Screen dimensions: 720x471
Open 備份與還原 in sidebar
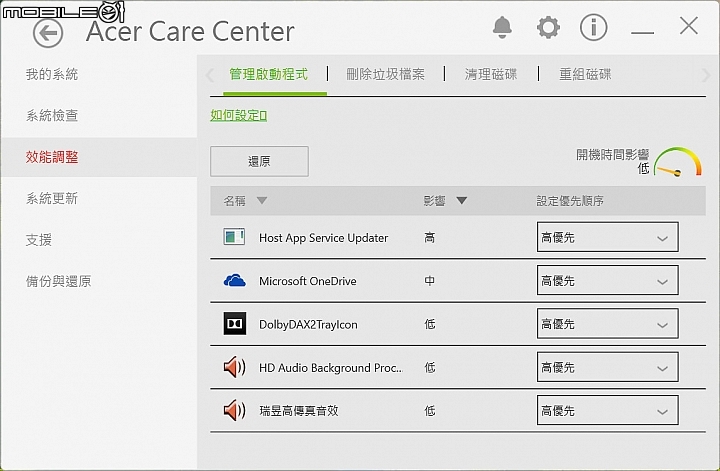[58, 281]
